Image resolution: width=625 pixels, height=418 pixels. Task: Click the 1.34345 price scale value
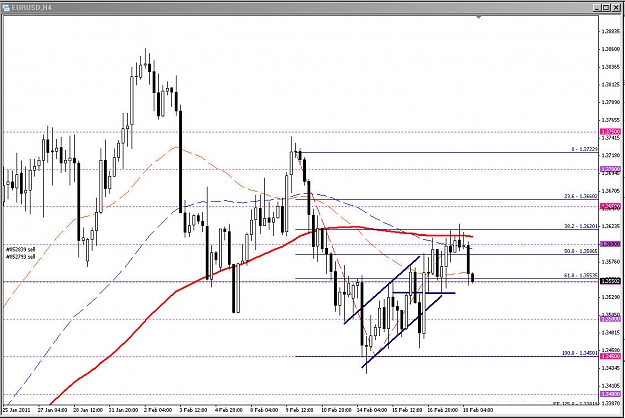coord(611,368)
